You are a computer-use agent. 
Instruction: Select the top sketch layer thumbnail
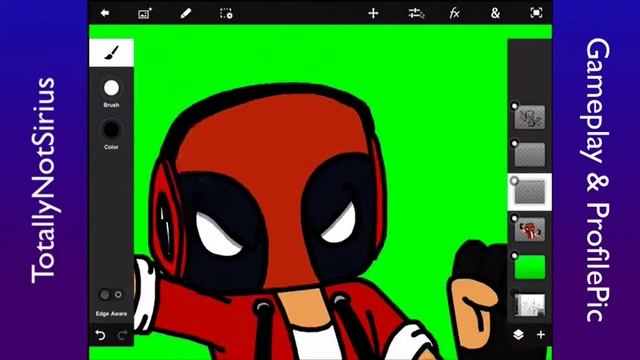(530, 117)
